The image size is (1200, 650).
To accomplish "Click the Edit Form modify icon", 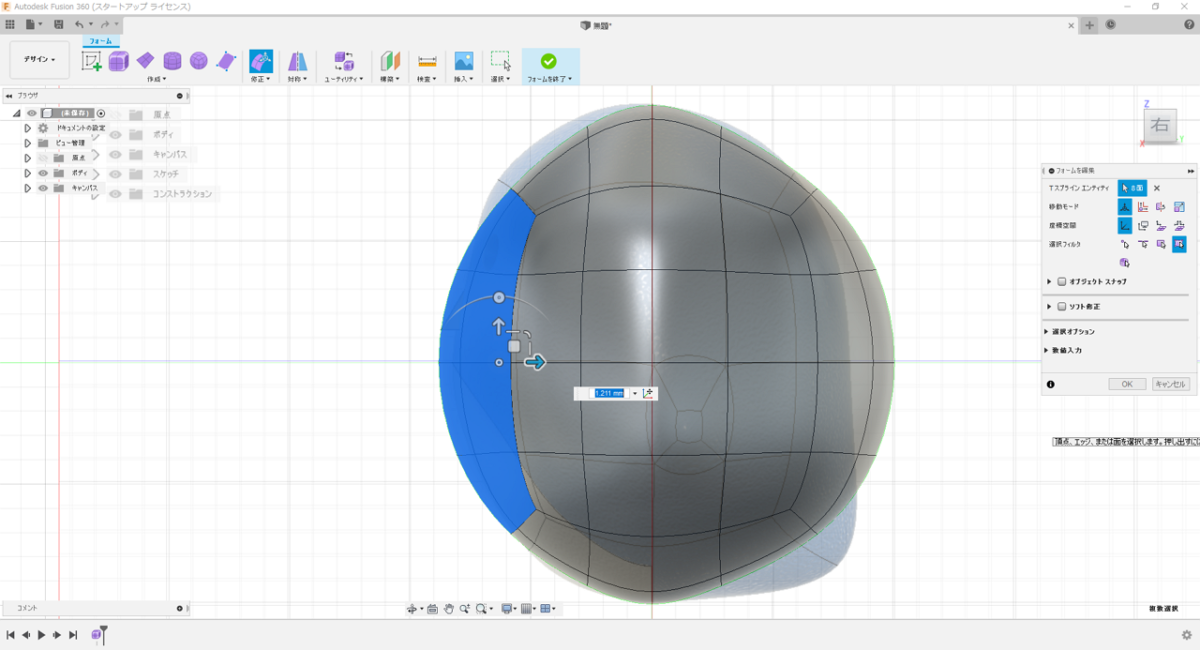I will (260, 61).
